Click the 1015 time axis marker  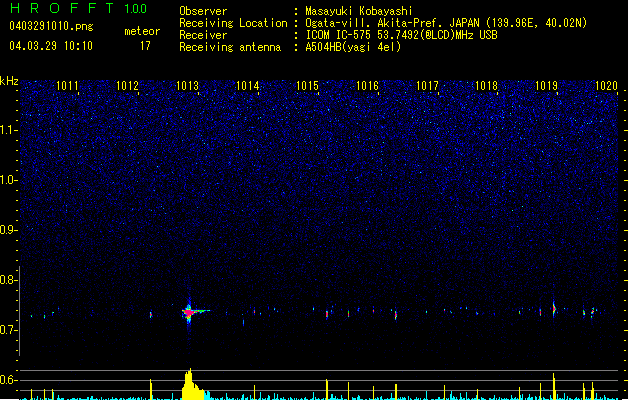[307, 86]
